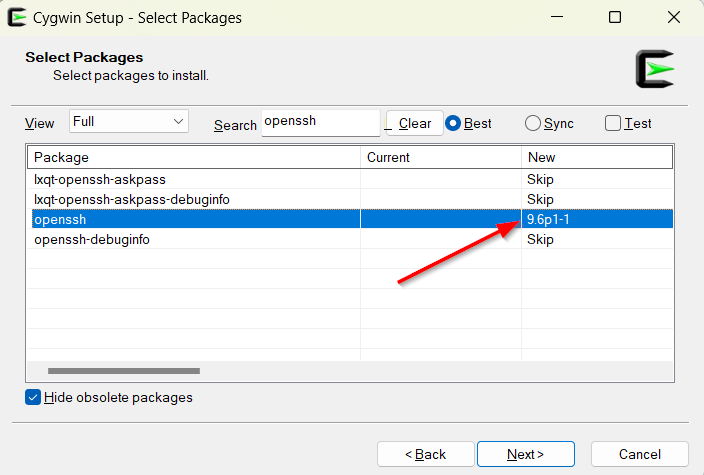The width and height of the screenshot is (704, 475).
Task: Cancel the Cygwin setup
Action: (x=639, y=454)
